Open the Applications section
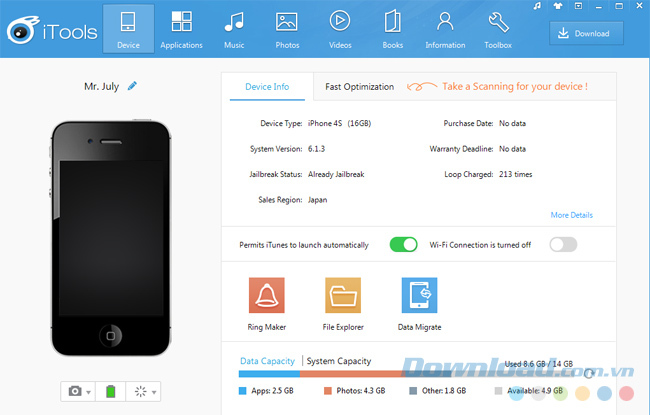 181,29
